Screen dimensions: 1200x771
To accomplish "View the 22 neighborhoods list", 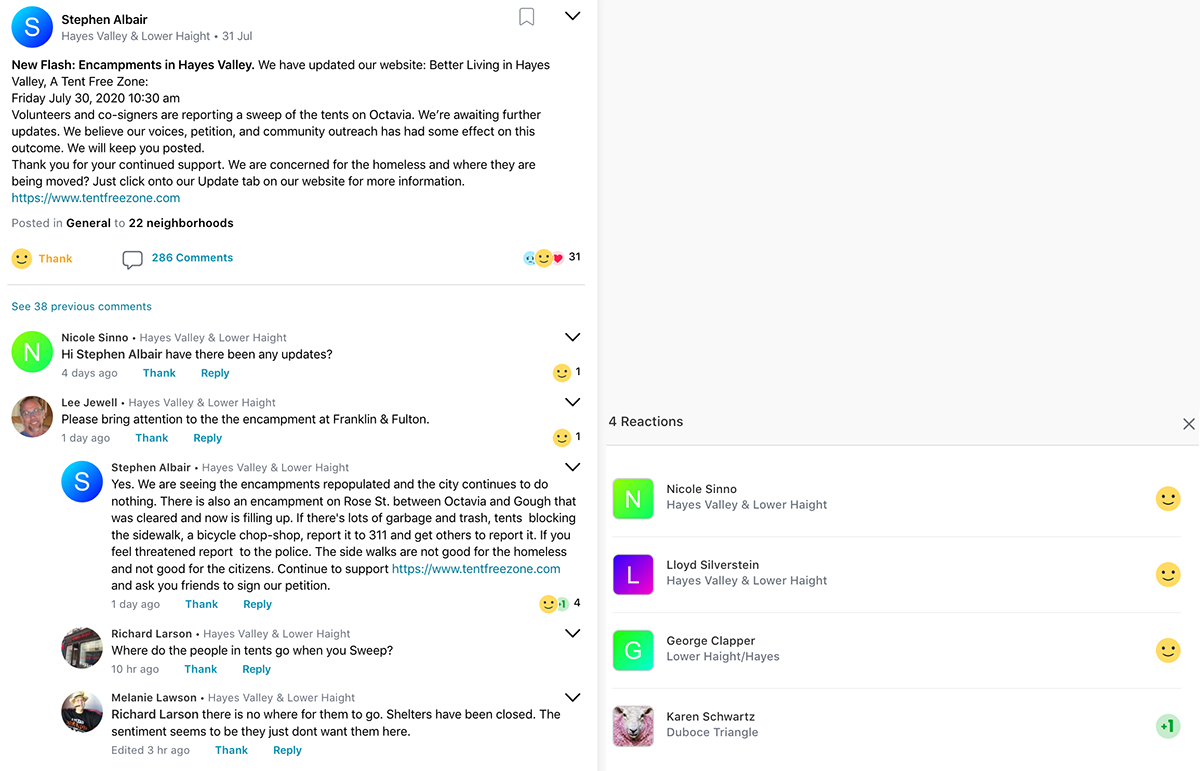I will click(x=181, y=223).
